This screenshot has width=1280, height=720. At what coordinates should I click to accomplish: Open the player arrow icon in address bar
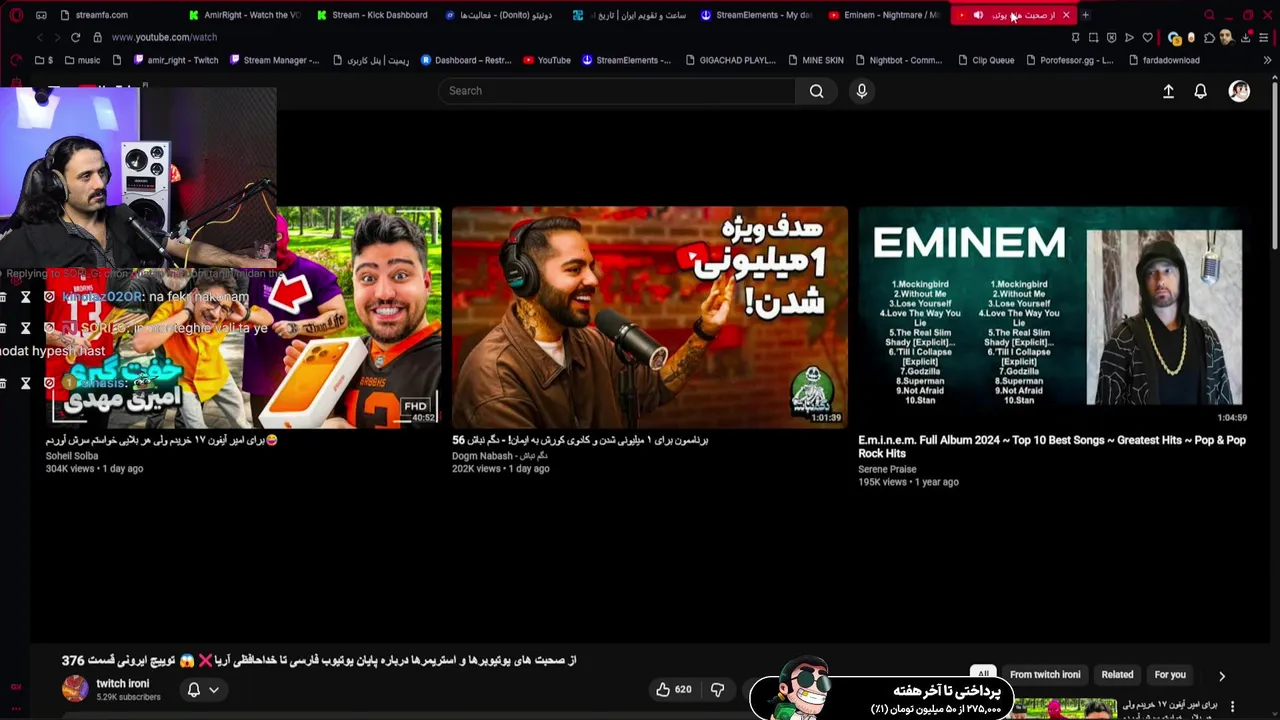1129,38
